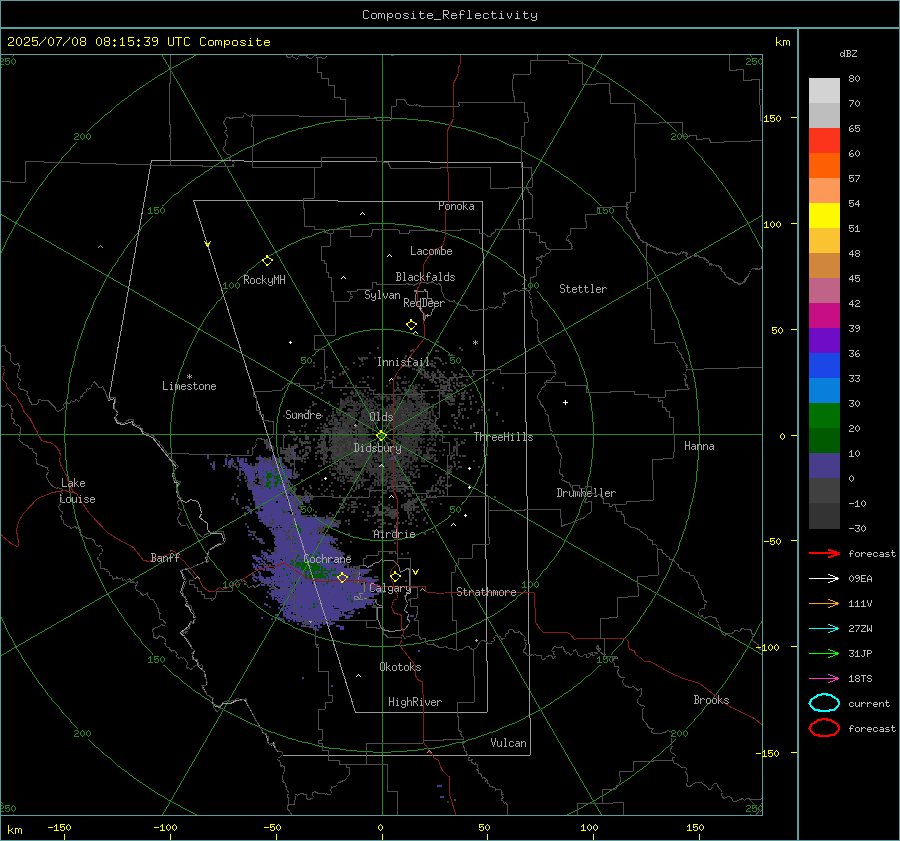Click the green 31JP arrow in legend
This screenshot has width=900, height=841.
[x=824, y=653]
